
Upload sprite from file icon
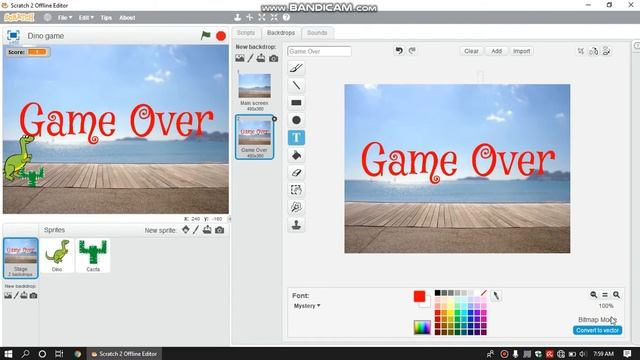(x=207, y=230)
